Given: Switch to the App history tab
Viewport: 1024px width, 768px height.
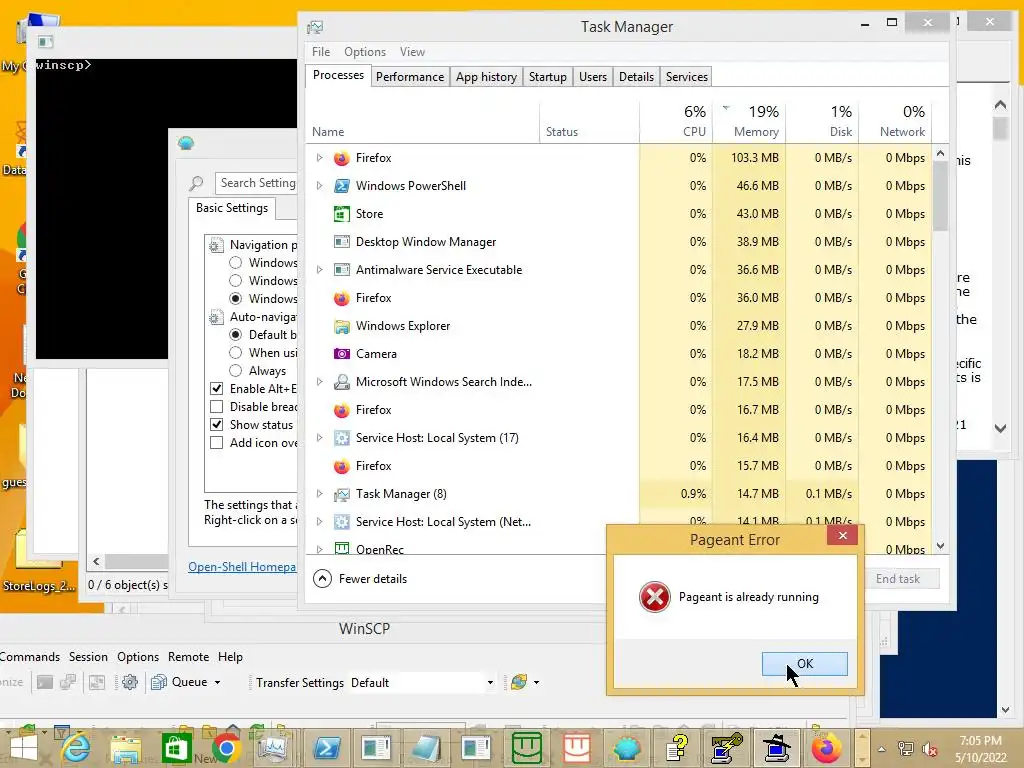Looking at the screenshot, I should (x=486, y=77).
